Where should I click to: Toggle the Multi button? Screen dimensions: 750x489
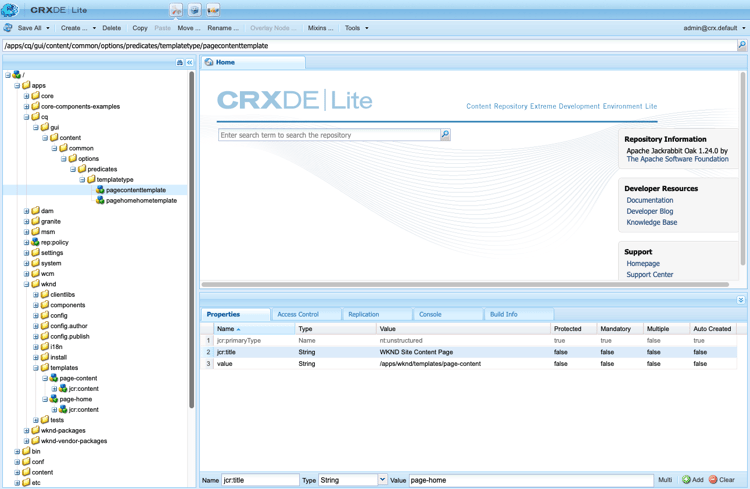665,479
